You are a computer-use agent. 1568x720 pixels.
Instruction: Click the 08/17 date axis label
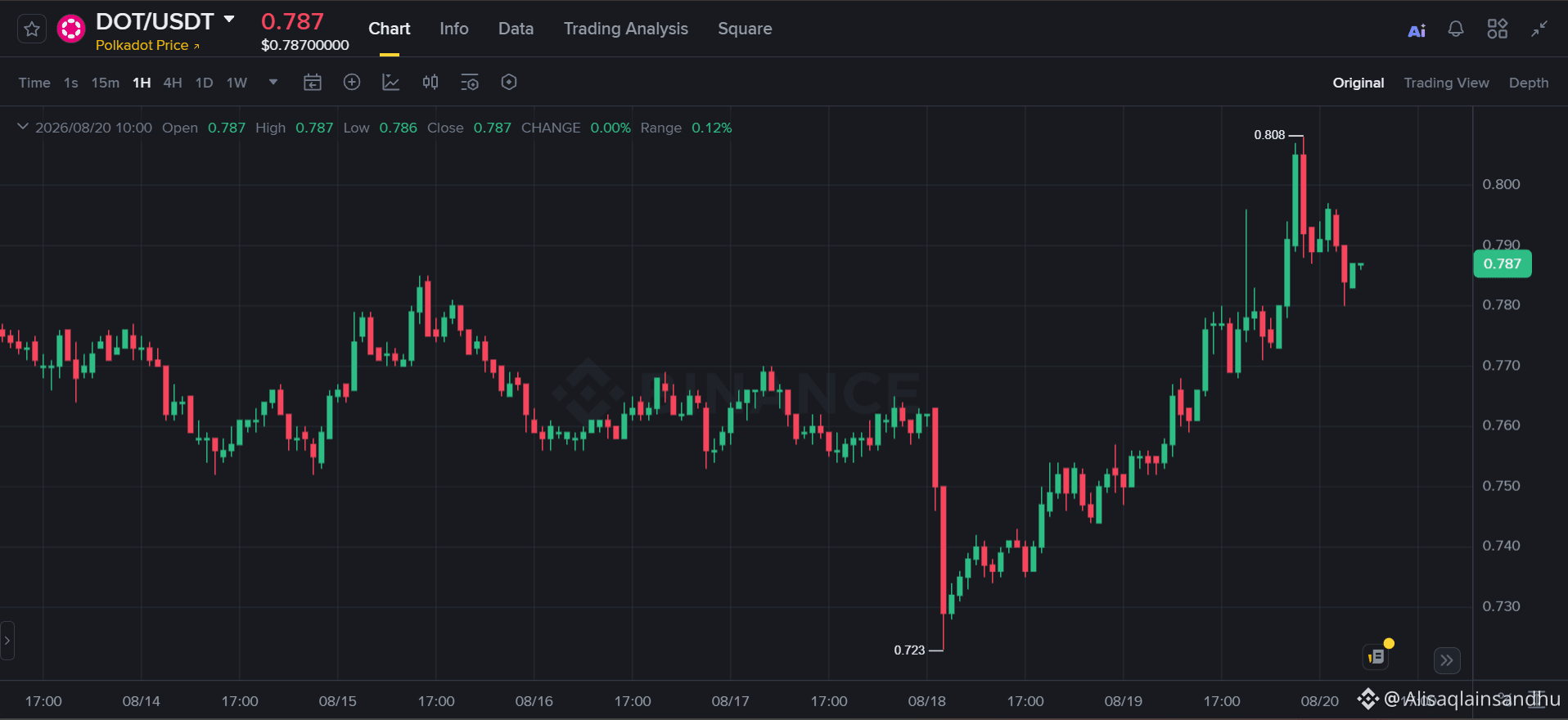731,701
